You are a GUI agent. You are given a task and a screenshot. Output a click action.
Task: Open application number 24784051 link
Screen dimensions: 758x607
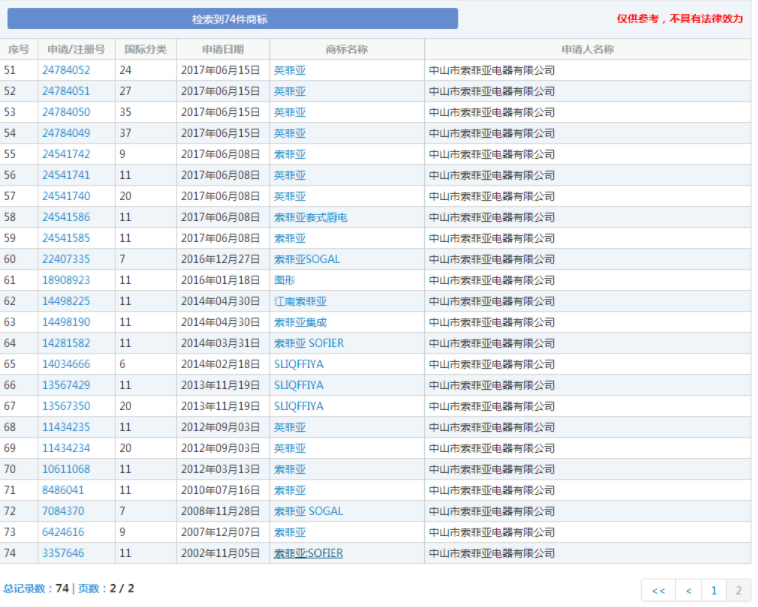[x=66, y=91]
